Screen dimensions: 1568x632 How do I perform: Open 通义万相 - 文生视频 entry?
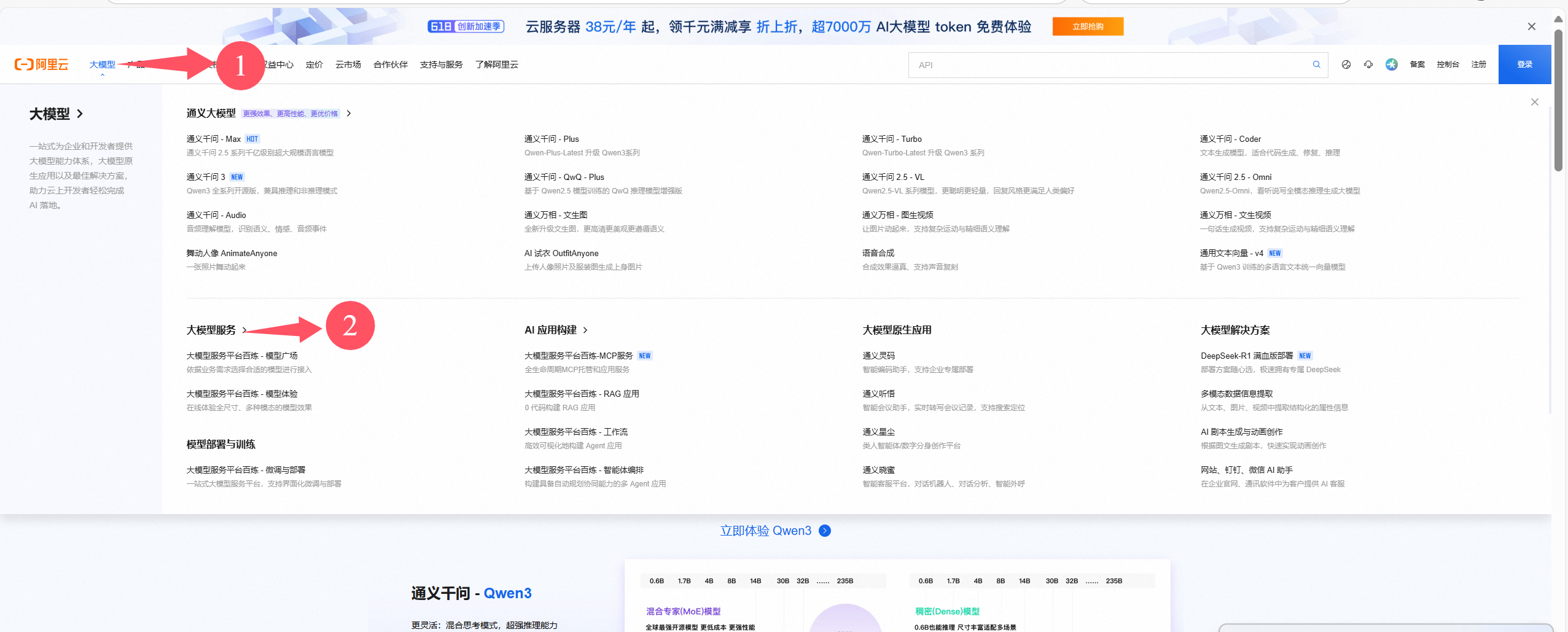coord(1236,216)
